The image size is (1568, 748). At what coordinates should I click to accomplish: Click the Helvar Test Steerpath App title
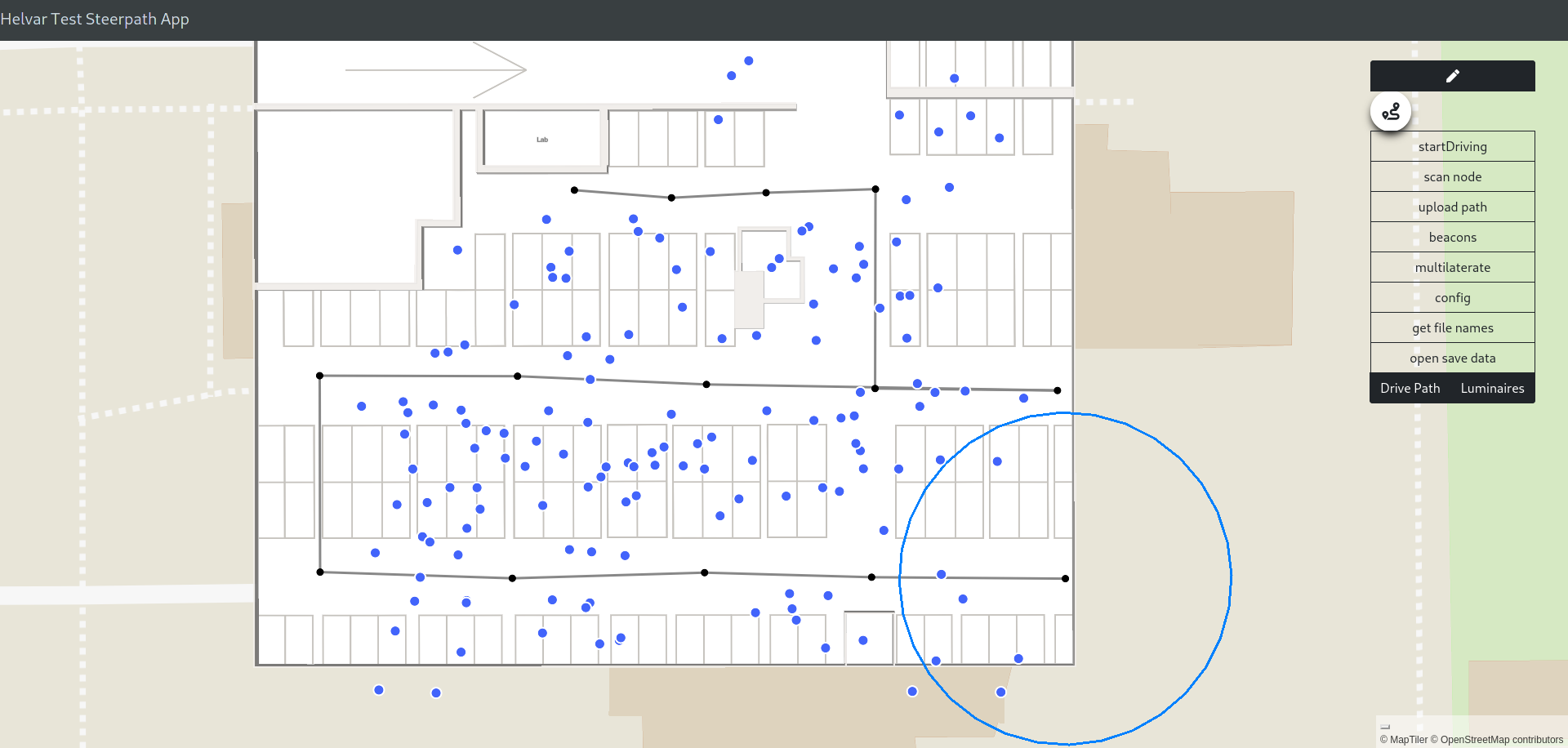pos(95,19)
